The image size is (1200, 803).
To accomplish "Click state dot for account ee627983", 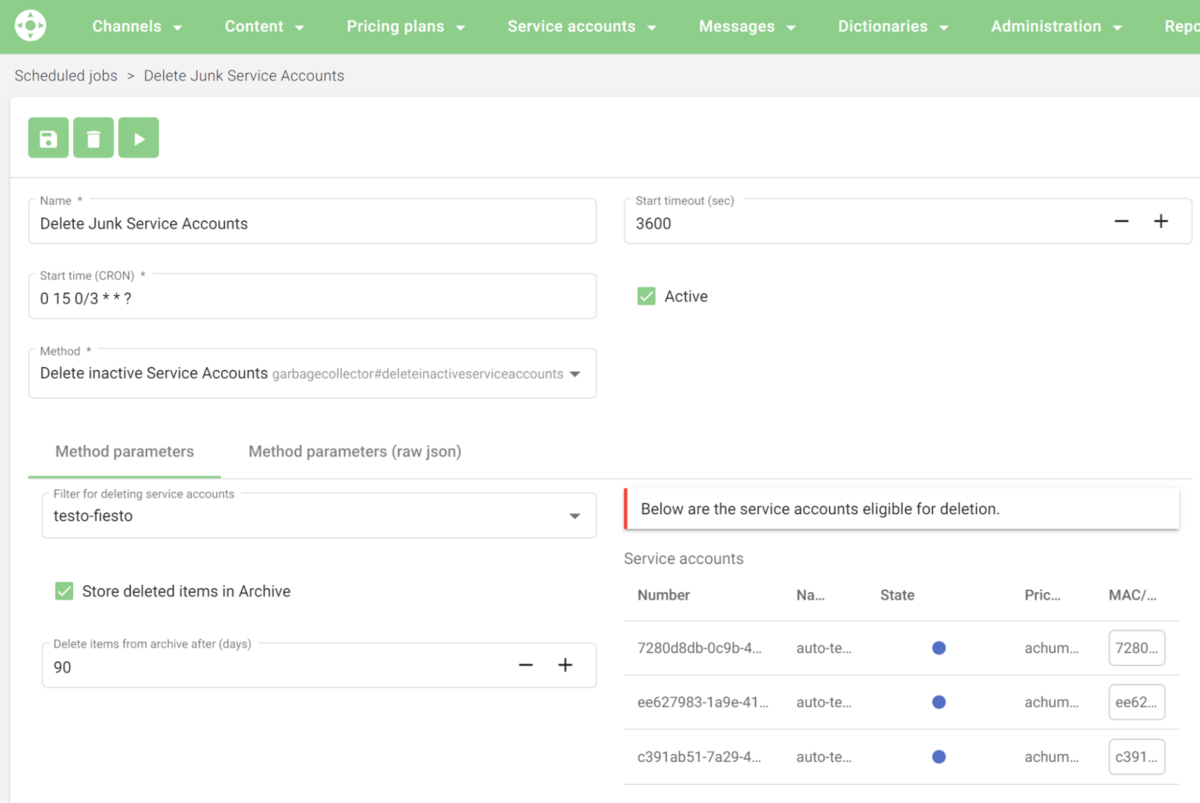I will pos(939,702).
